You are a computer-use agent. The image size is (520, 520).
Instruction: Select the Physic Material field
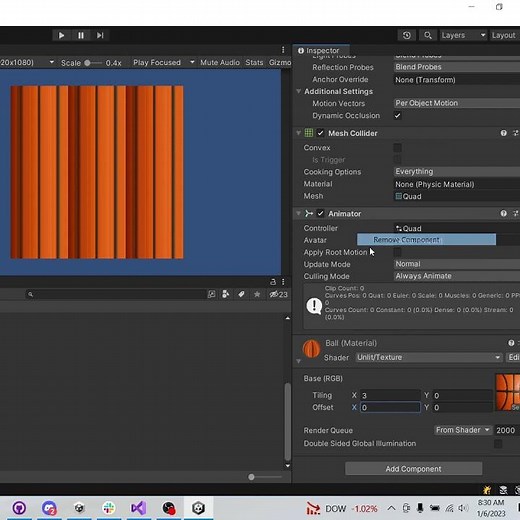(x=457, y=184)
